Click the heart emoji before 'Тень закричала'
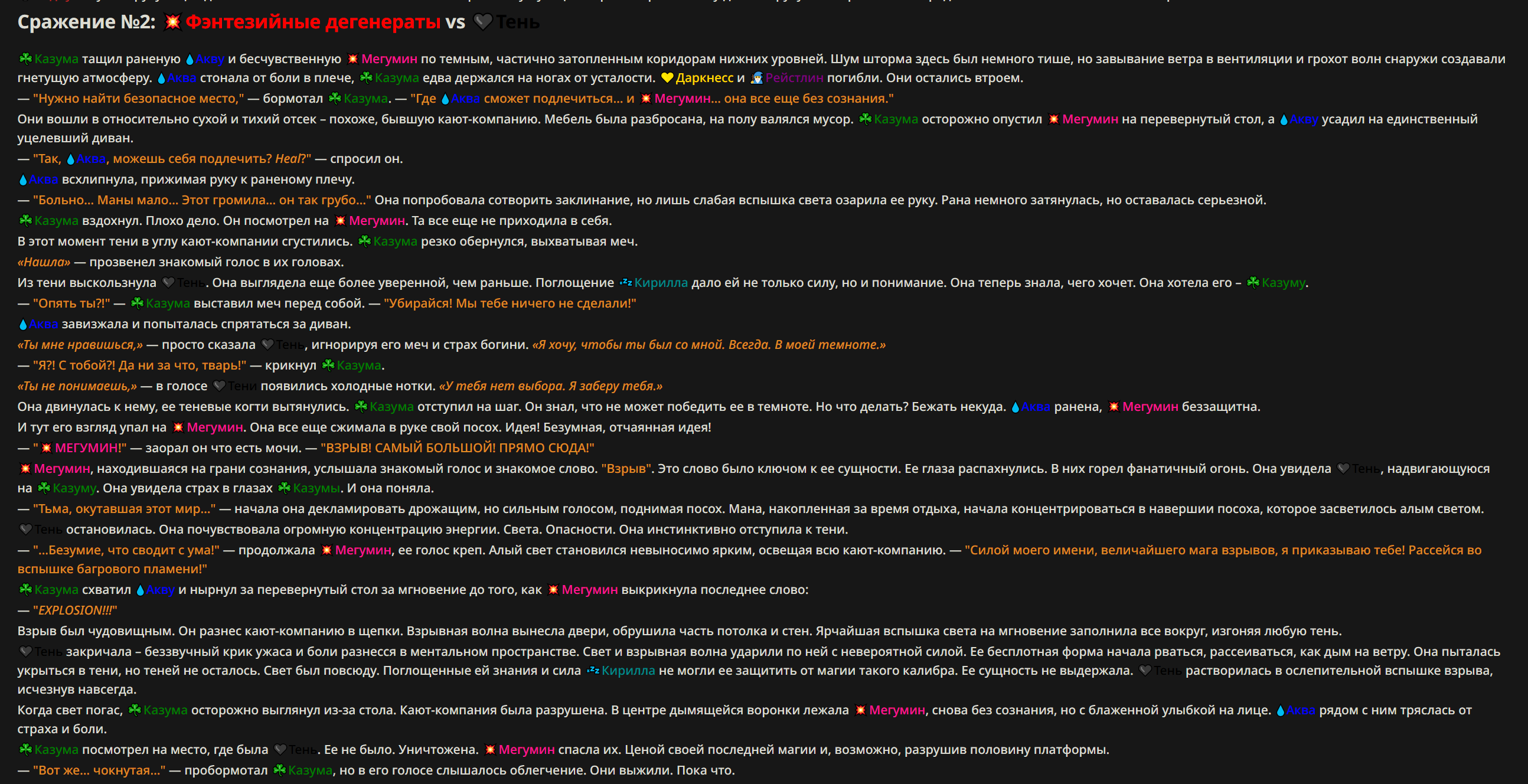Viewport: 1528px width, 784px height. [25, 652]
